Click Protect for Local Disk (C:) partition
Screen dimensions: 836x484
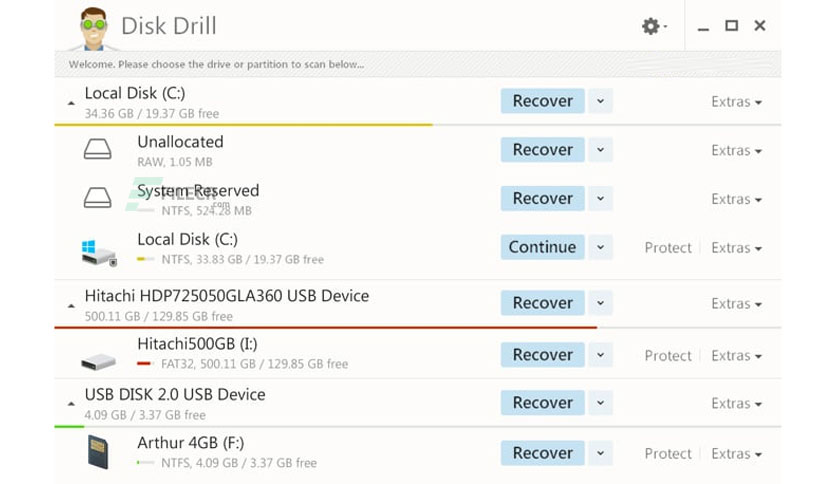point(668,248)
